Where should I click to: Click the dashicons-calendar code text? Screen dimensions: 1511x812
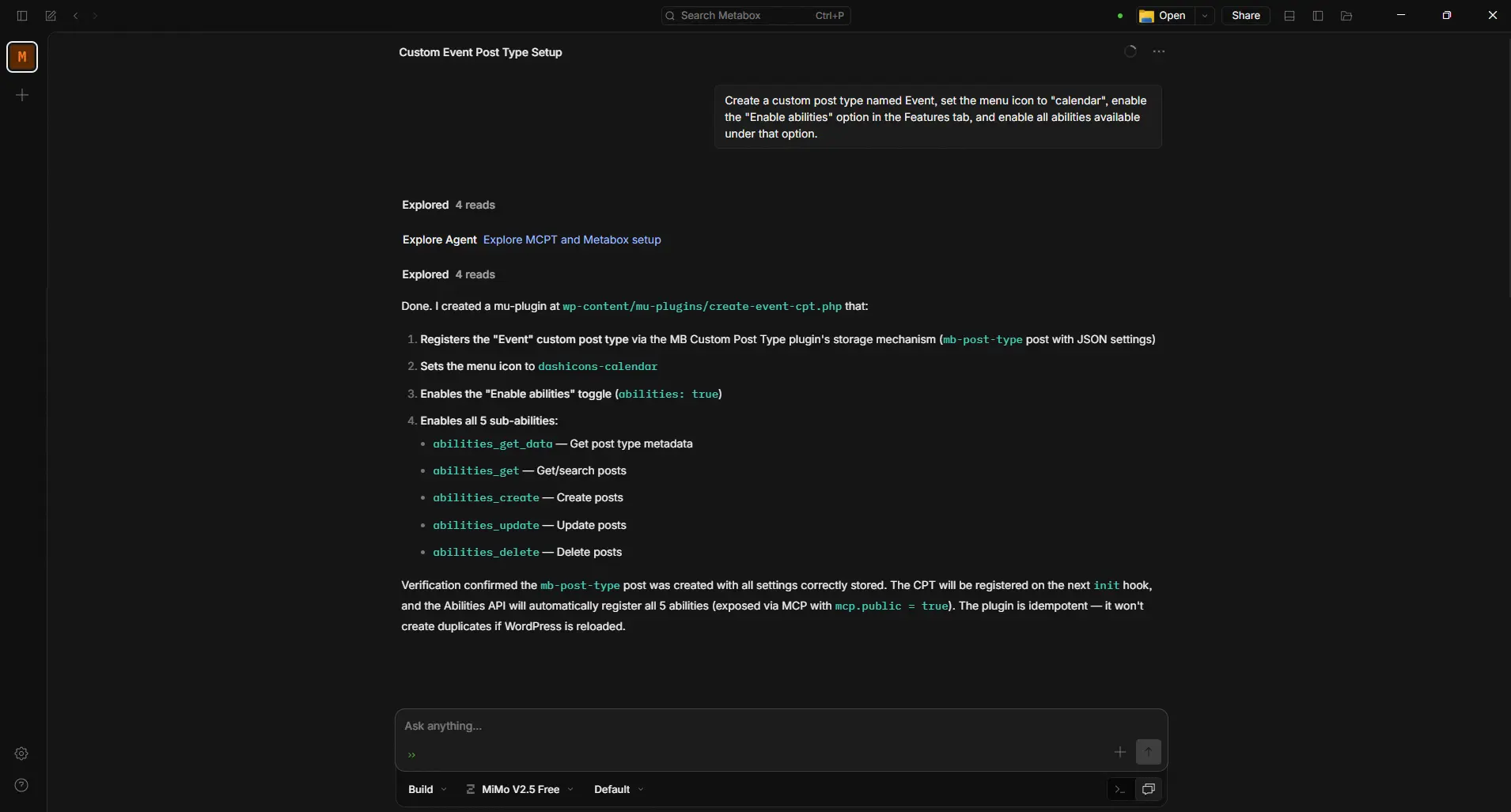(x=598, y=366)
